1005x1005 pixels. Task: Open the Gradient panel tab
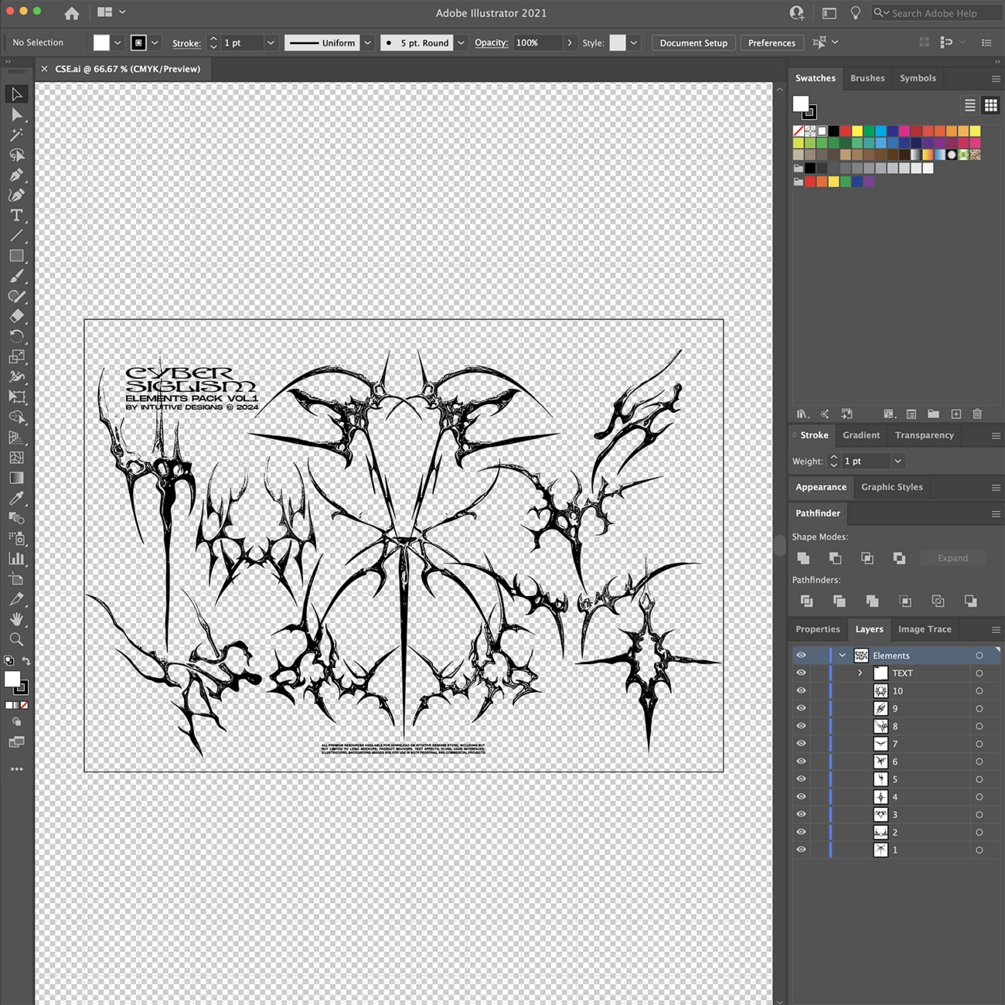click(861, 435)
